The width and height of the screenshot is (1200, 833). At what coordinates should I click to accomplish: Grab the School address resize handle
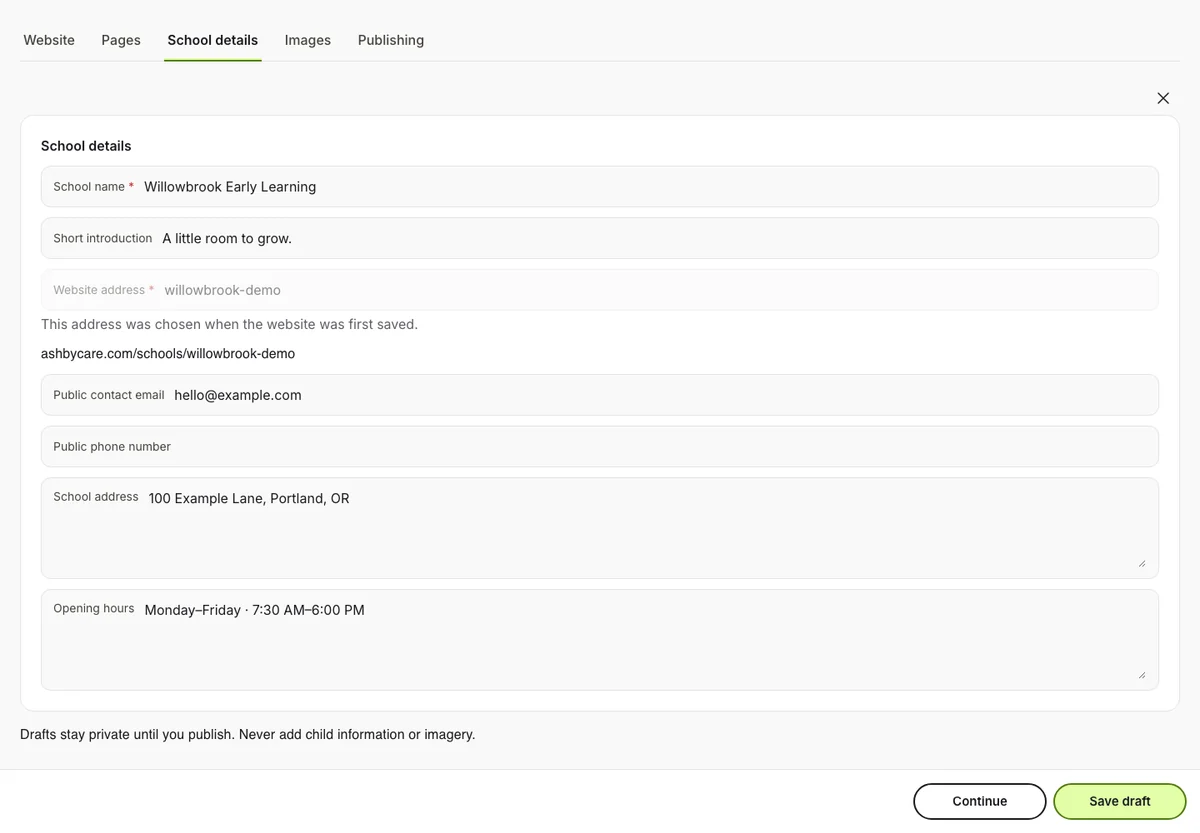(1142, 563)
